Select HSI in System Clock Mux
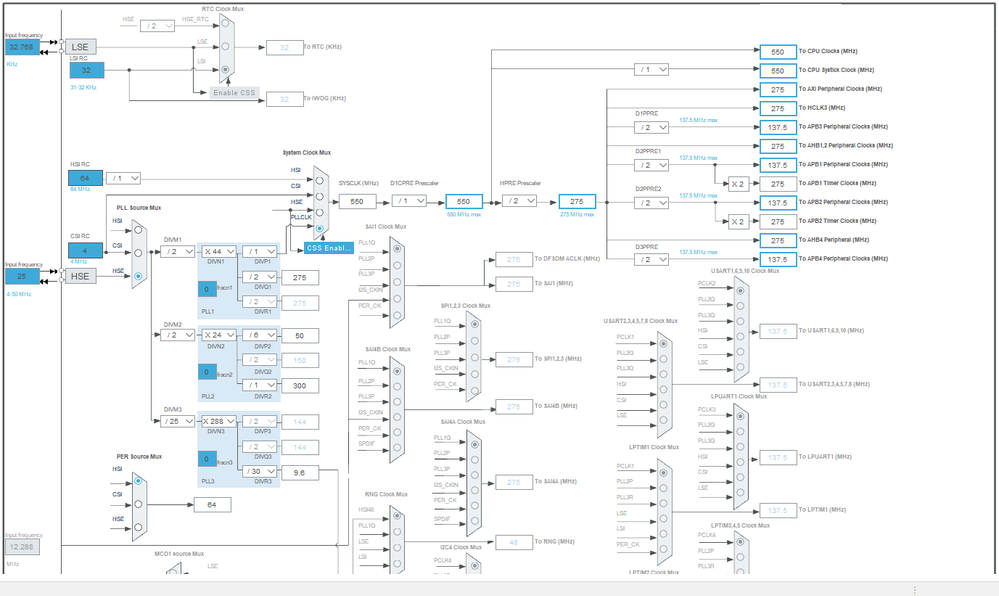 click(320, 180)
